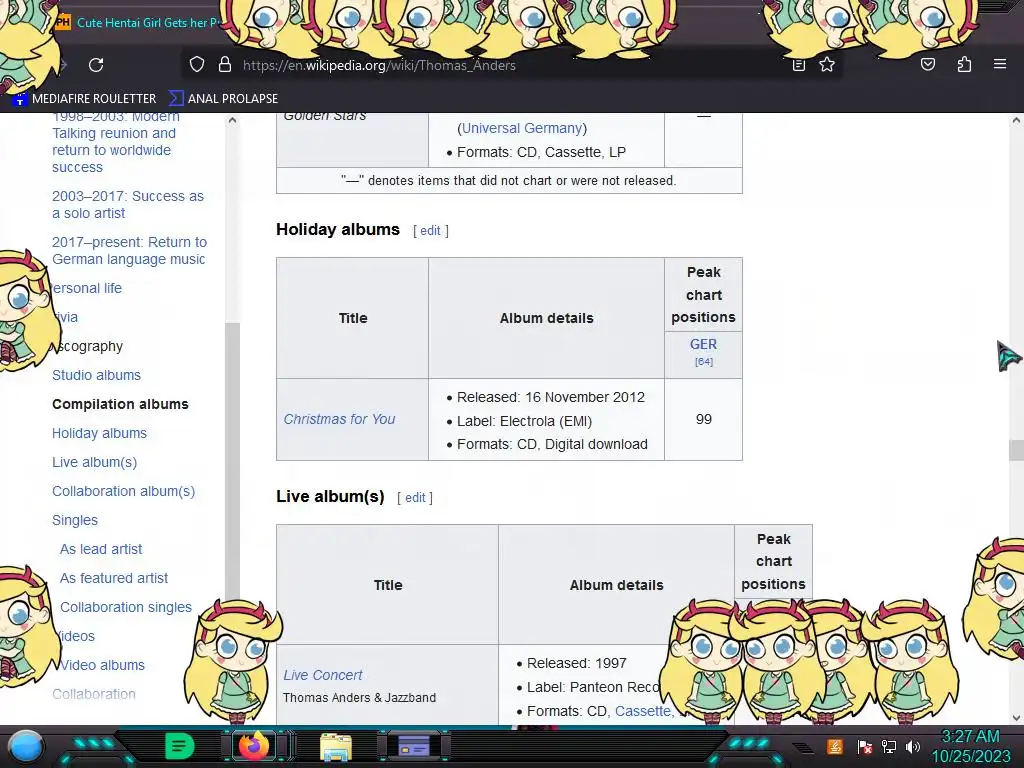Click the page scrollbar down arrow
This screenshot has height=768, width=1024.
coord(1016,717)
